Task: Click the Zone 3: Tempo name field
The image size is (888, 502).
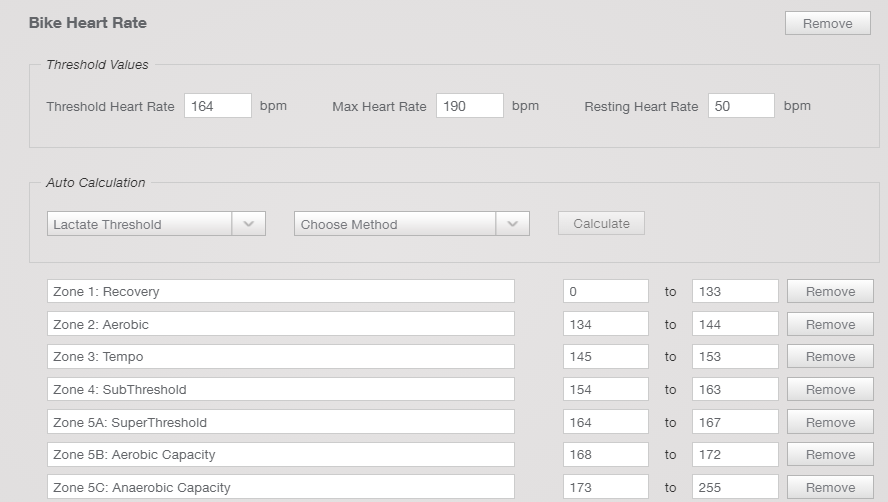Action: tap(280, 357)
